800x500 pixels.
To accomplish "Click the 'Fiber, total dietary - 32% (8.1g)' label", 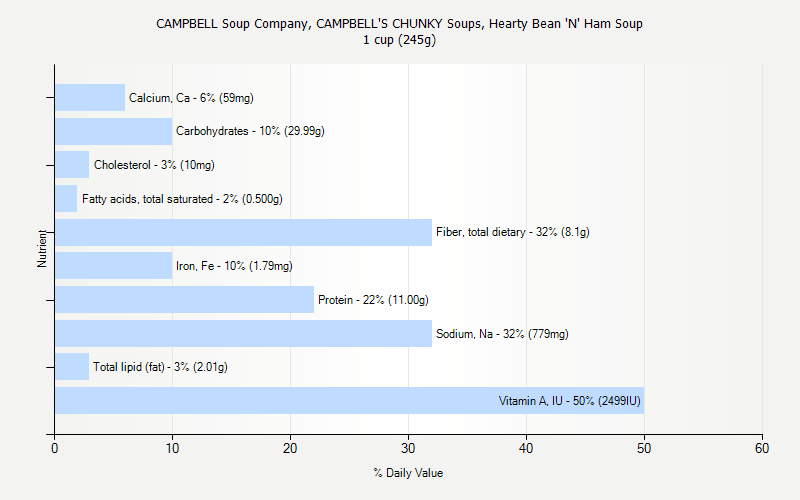I will click(512, 232).
